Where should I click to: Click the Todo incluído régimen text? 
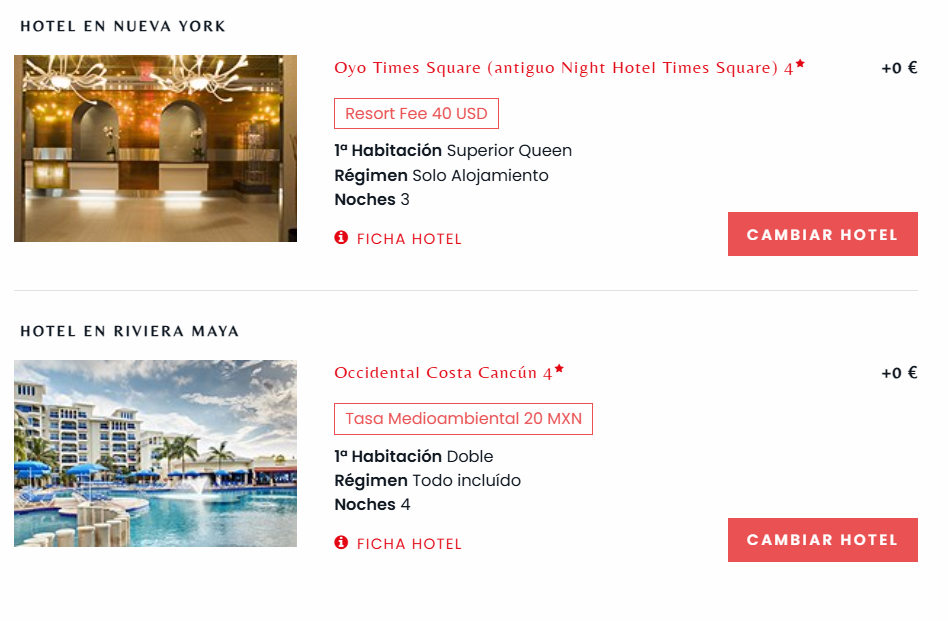[466, 480]
